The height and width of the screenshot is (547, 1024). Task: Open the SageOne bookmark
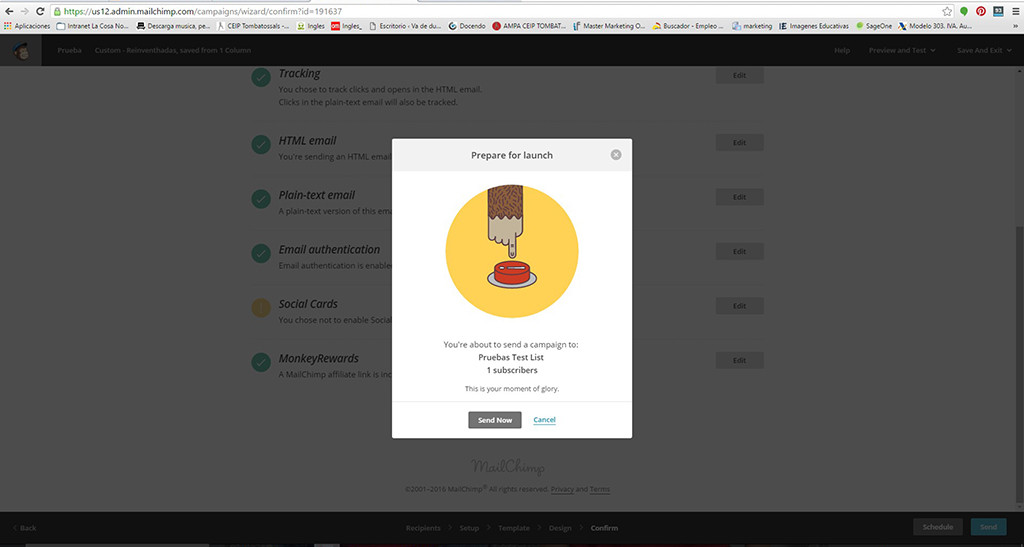(874, 26)
